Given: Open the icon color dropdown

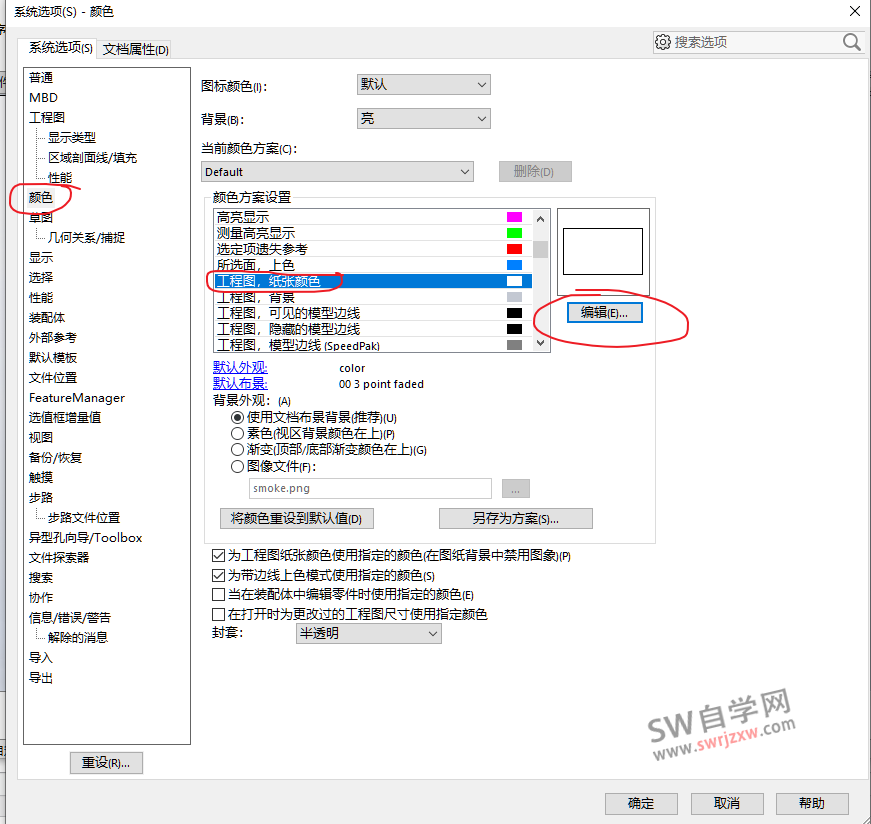Looking at the screenshot, I should pyautogui.click(x=423, y=85).
